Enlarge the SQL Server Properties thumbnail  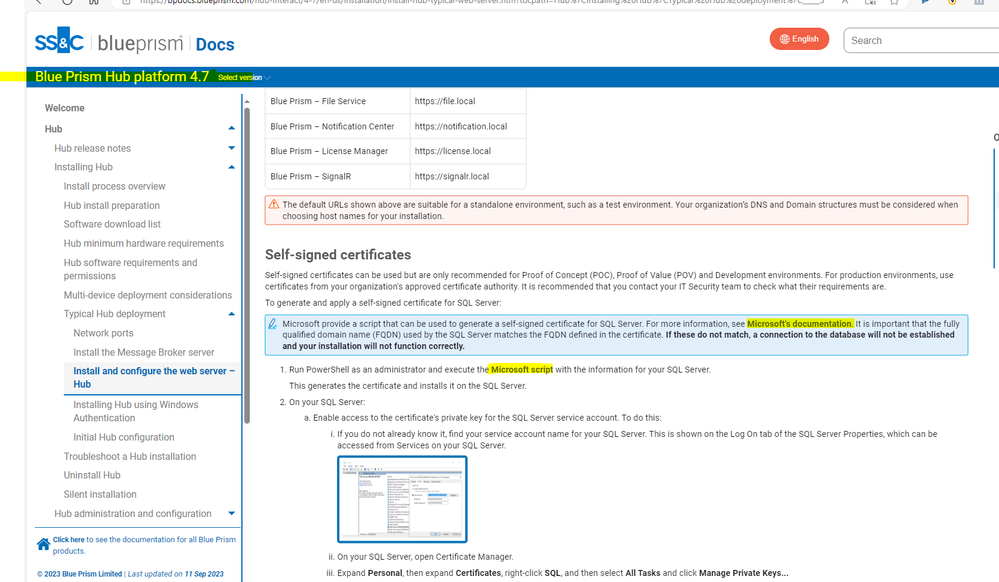pyautogui.click(x=402, y=499)
